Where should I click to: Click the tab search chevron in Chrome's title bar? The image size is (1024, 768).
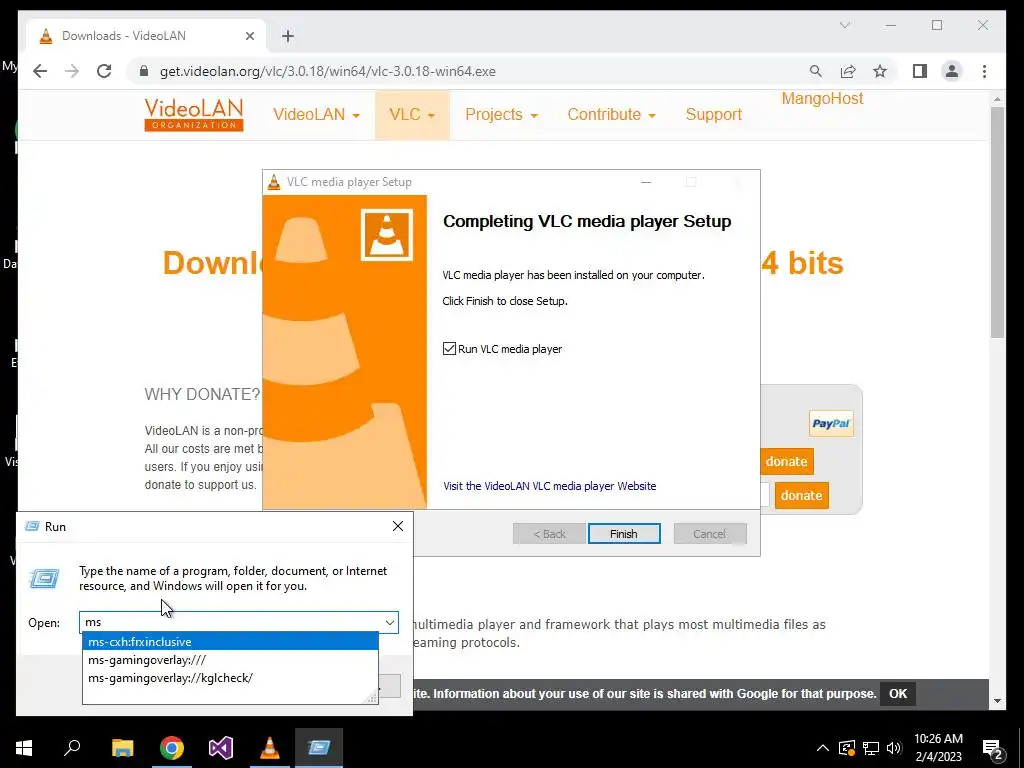pyautogui.click(x=844, y=25)
